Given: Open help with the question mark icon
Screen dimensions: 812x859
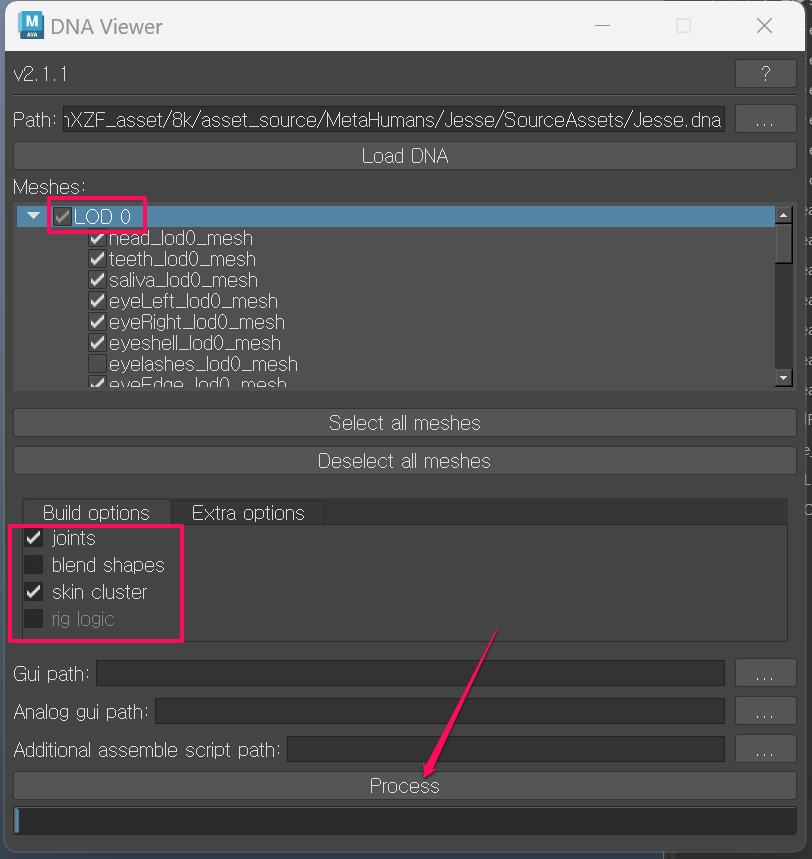Looking at the screenshot, I should click(x=765, y=74).
